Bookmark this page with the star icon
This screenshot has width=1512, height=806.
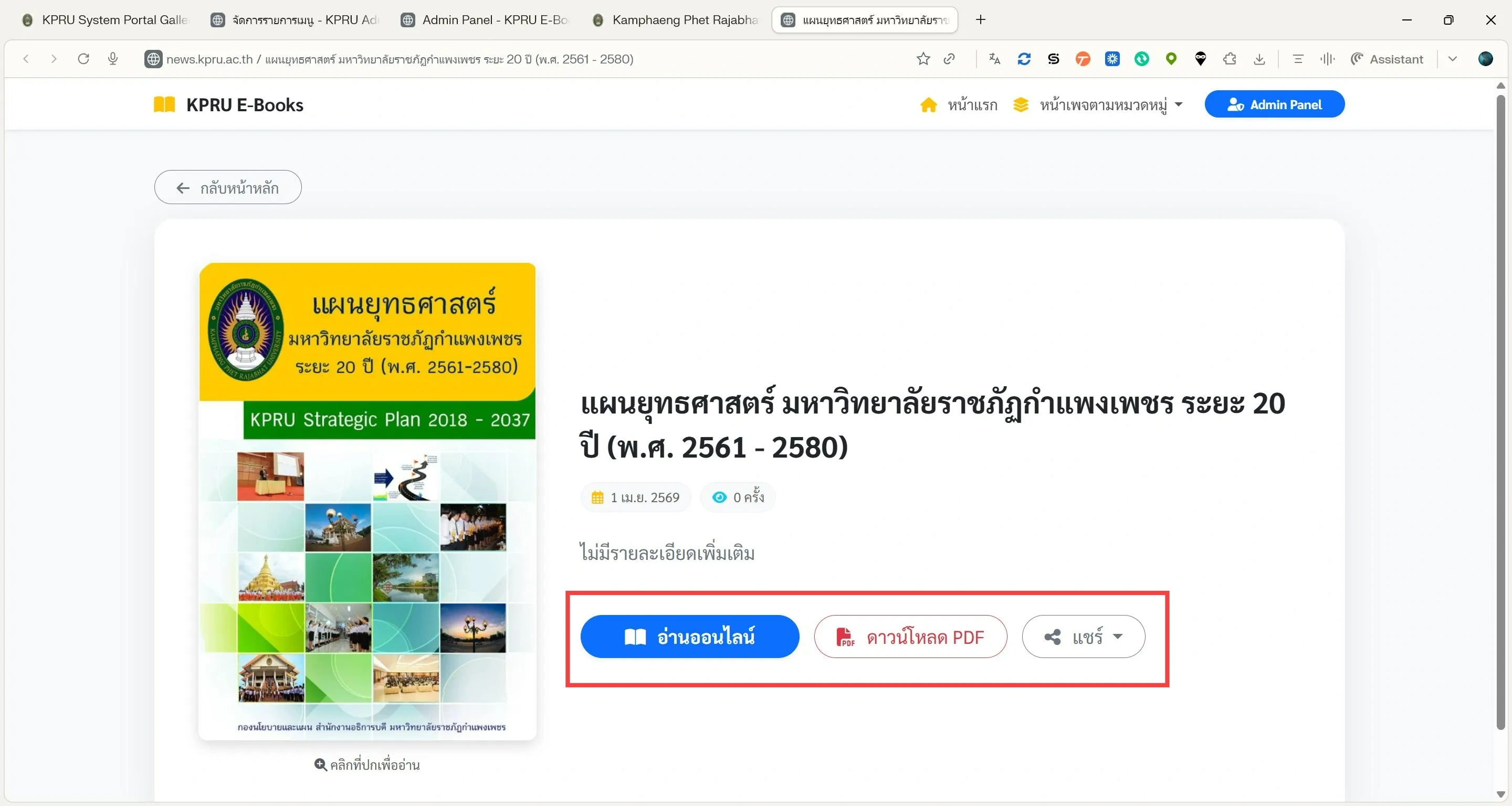923,59
